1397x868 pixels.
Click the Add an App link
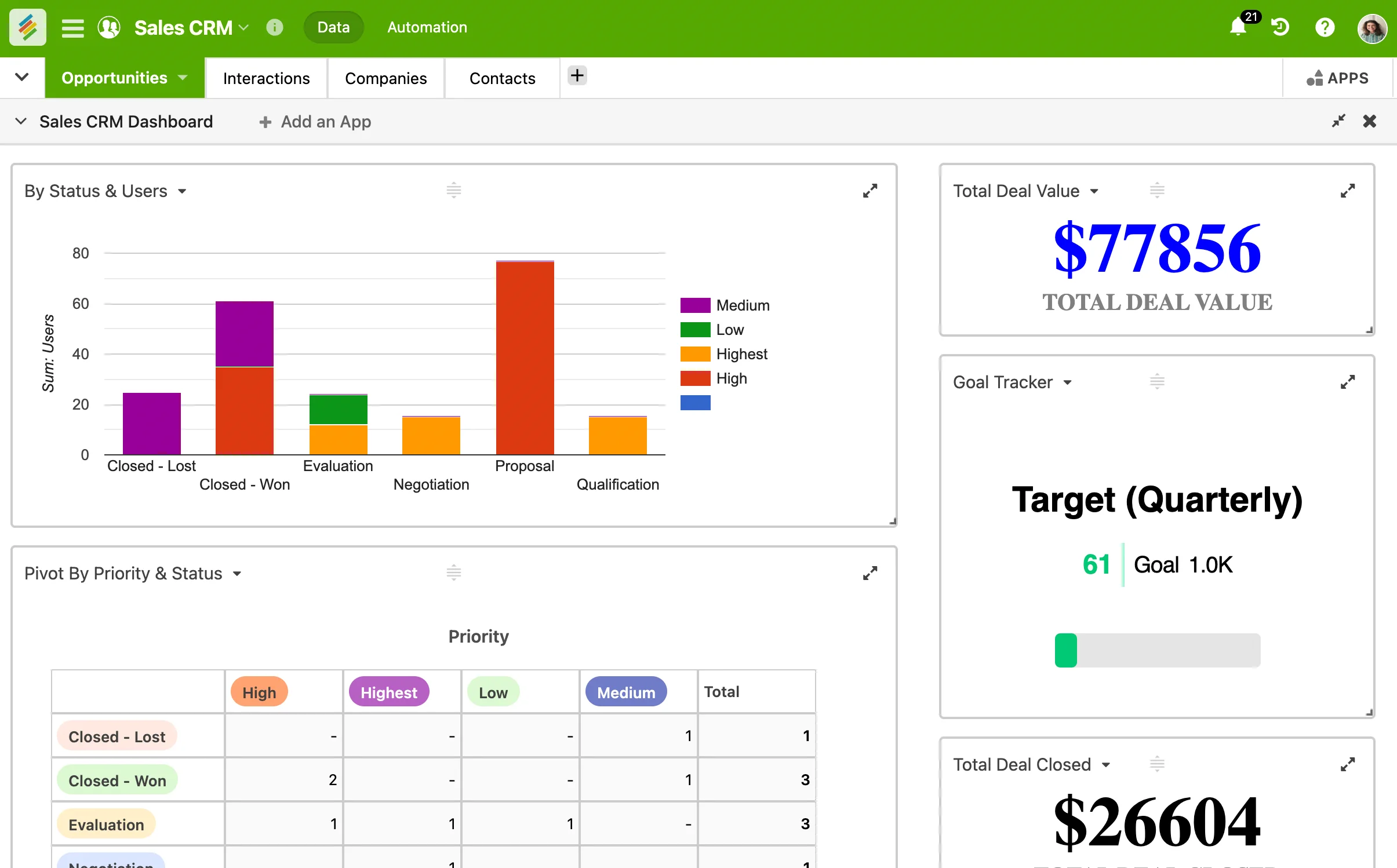coord(315,121)
